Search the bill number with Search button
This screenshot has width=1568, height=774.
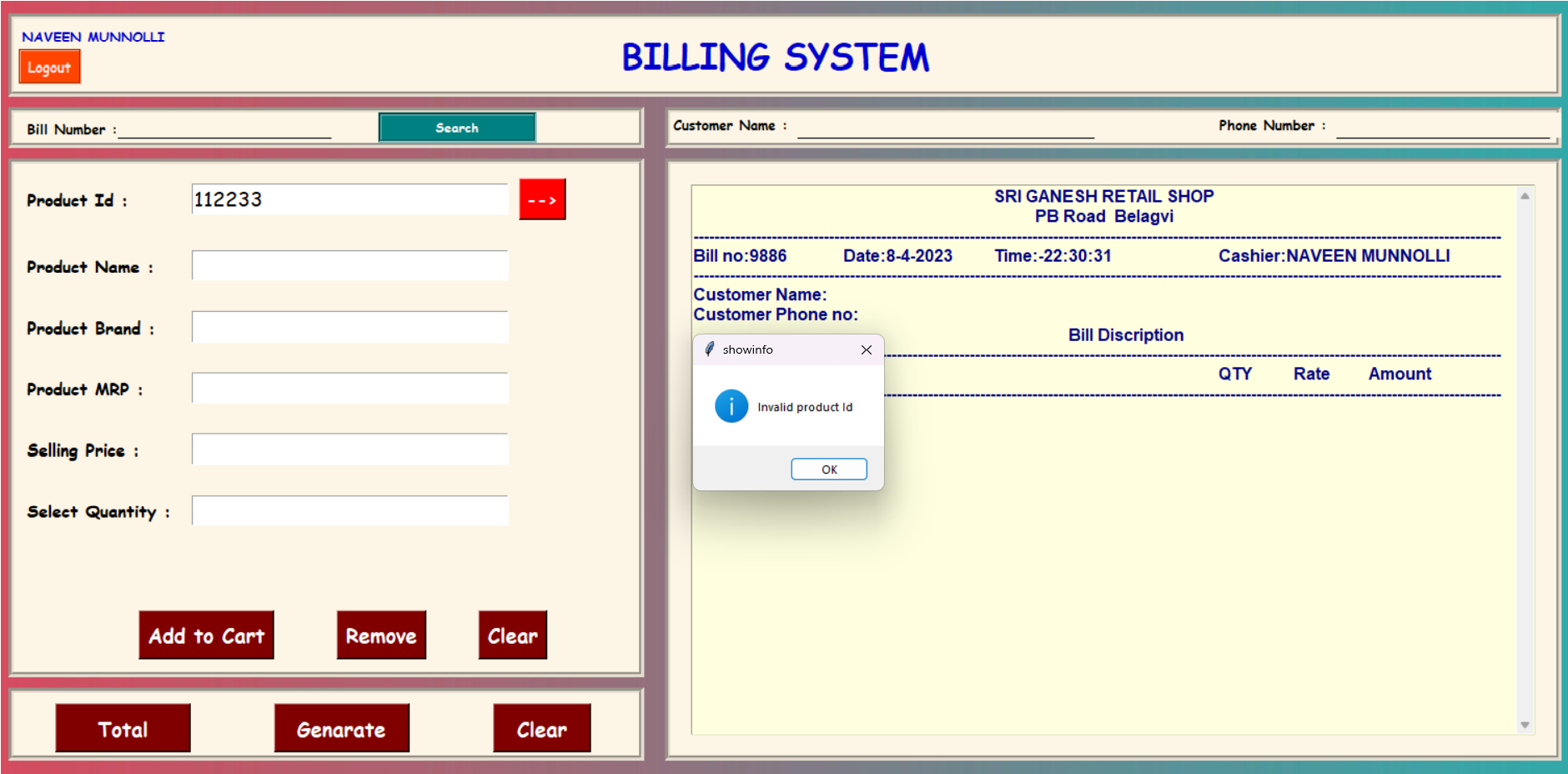point(457,128)
